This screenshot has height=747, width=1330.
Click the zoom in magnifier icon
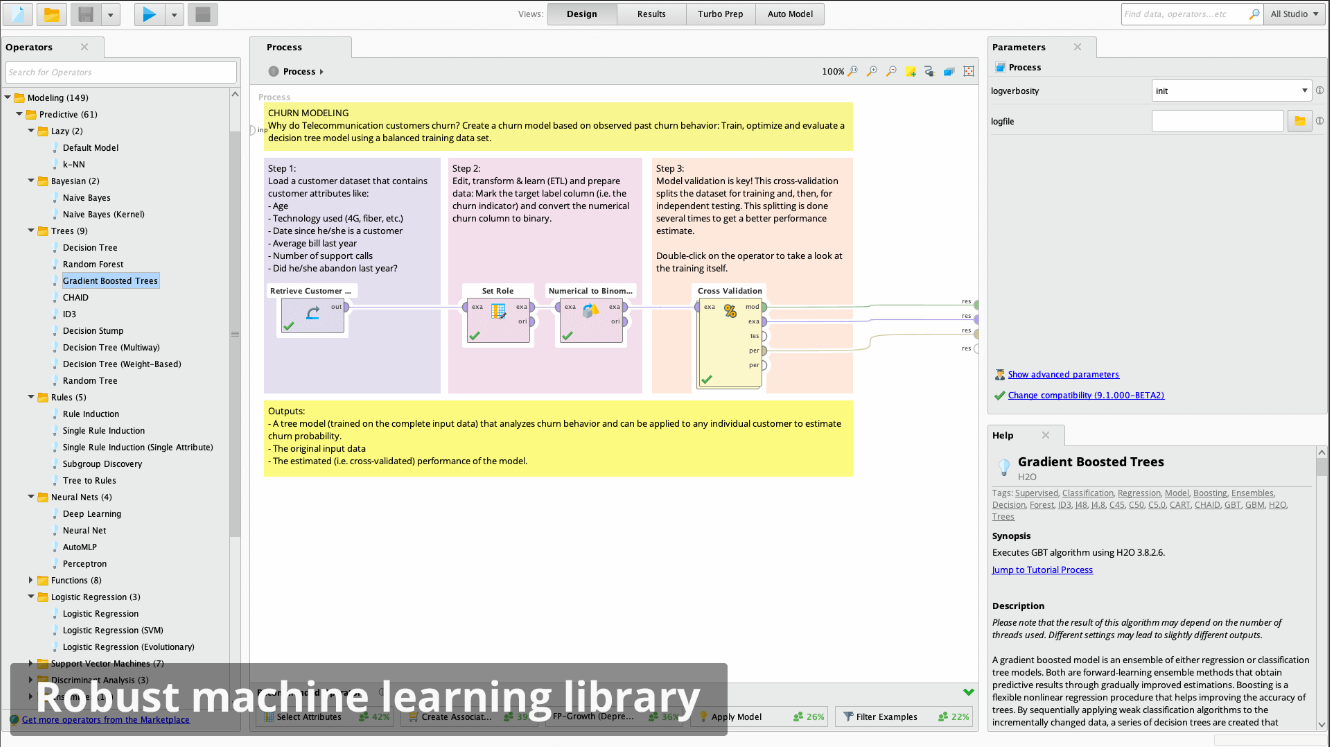tap(872, 72)
